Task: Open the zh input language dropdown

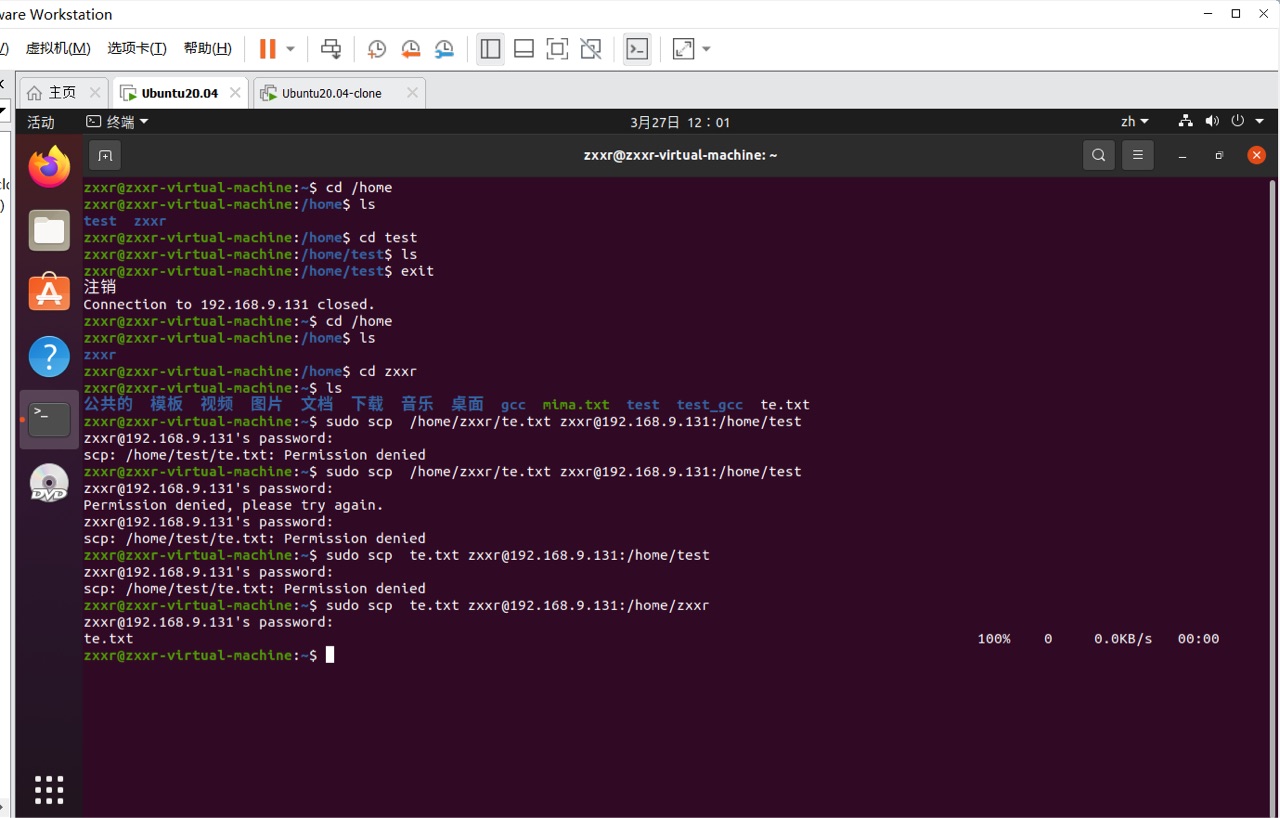Action: [x=1133, y=121]
